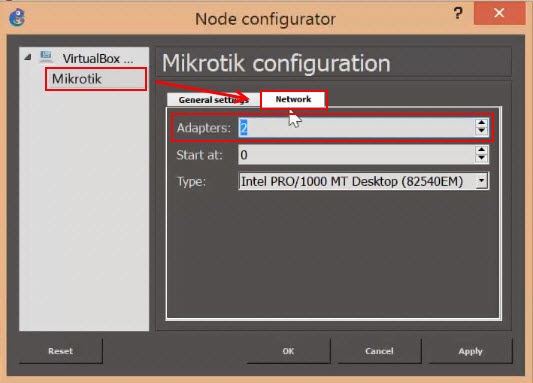Click the VirtualBox computer icon

[46, 57]
